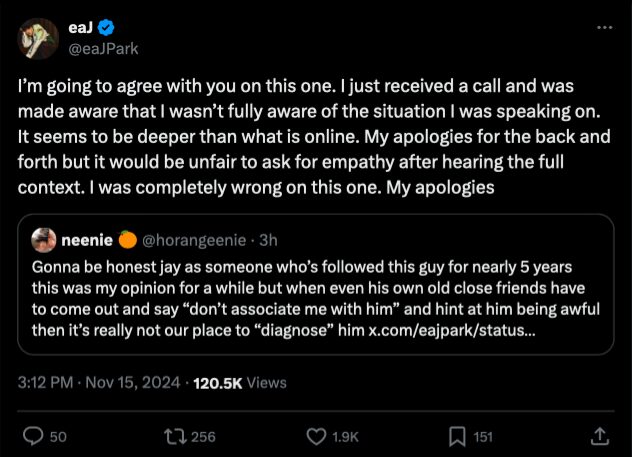Share the tweet via the share icon

pyautogui.click(x=600, y=435)
